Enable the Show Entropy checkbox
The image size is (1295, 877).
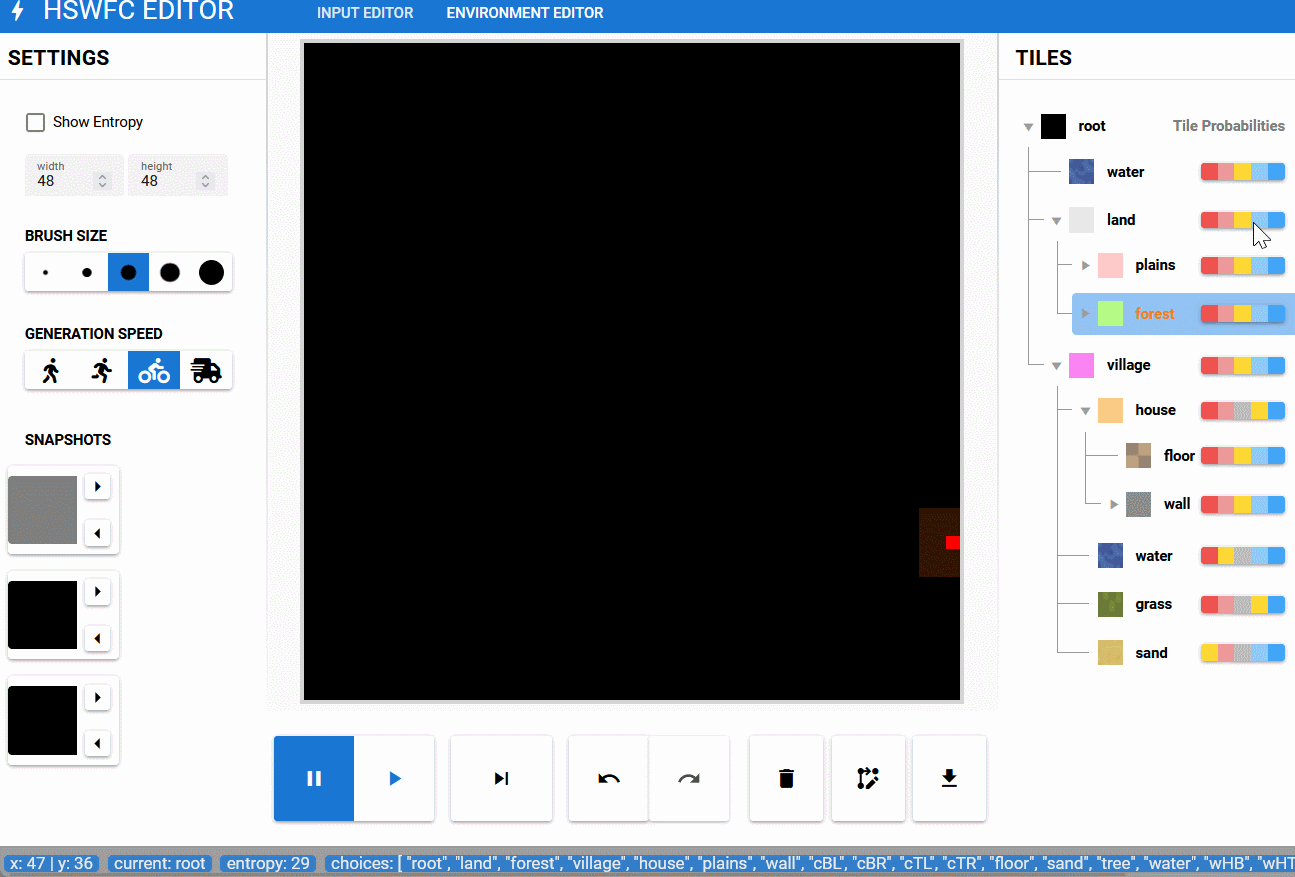pyautogui.click(x=36, y=122)
